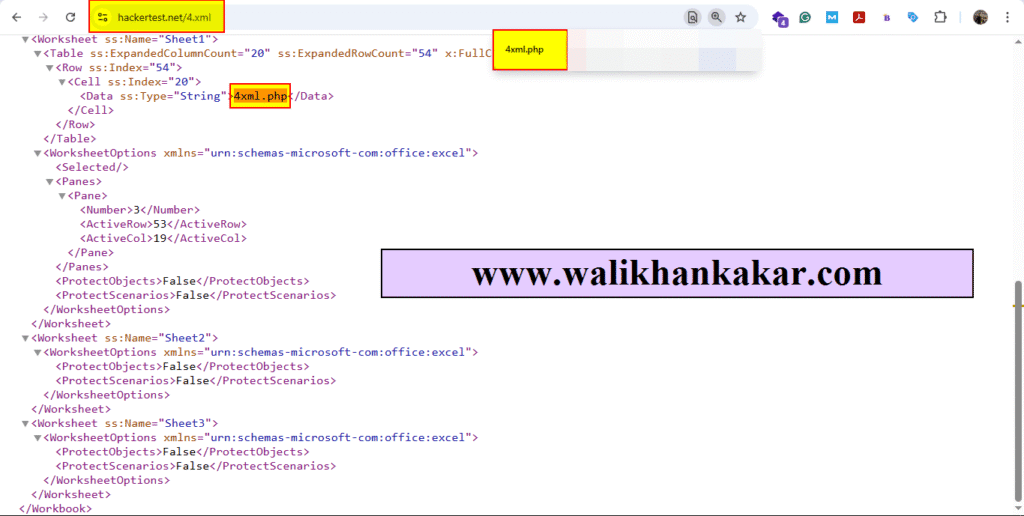Reload the 4.xml page
The height and width of the screenshot is (516, 1024).
pos(71,18)
